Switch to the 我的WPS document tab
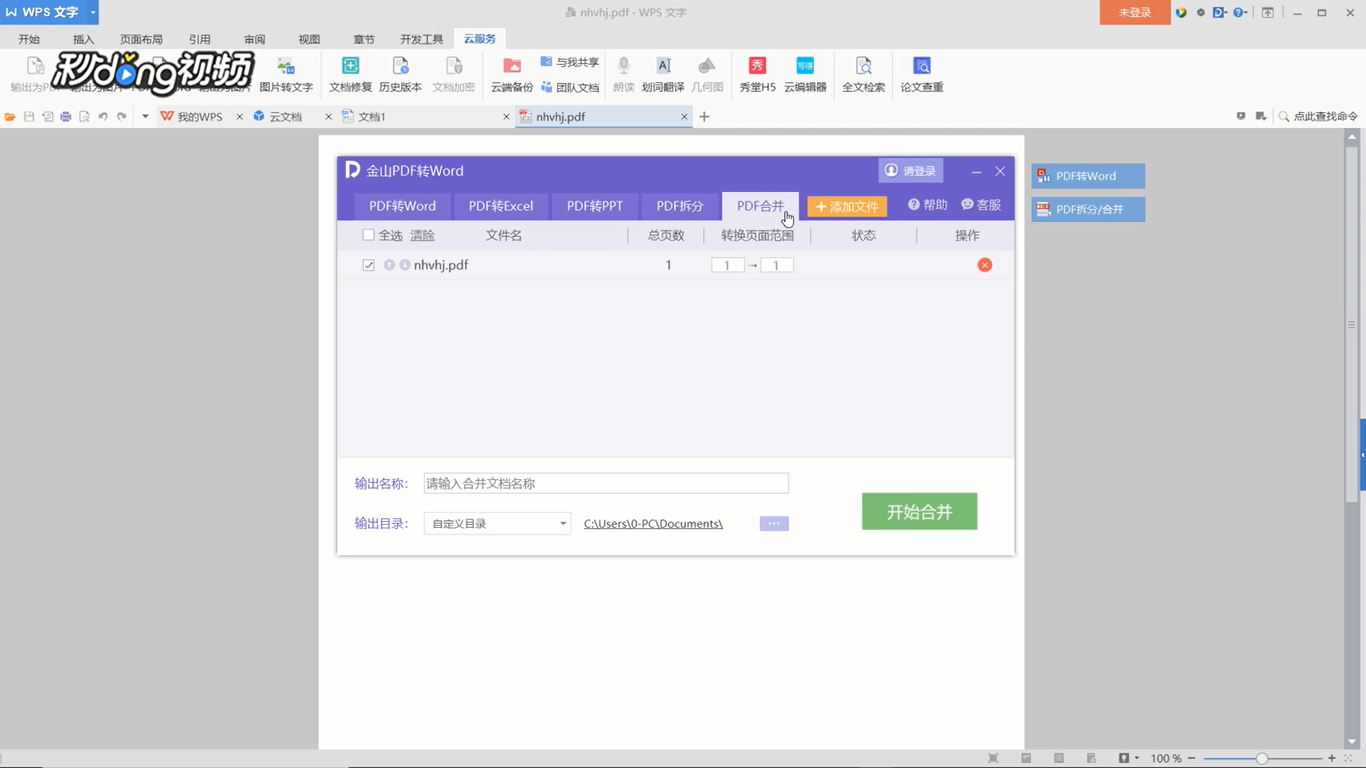 coord(200,117)
